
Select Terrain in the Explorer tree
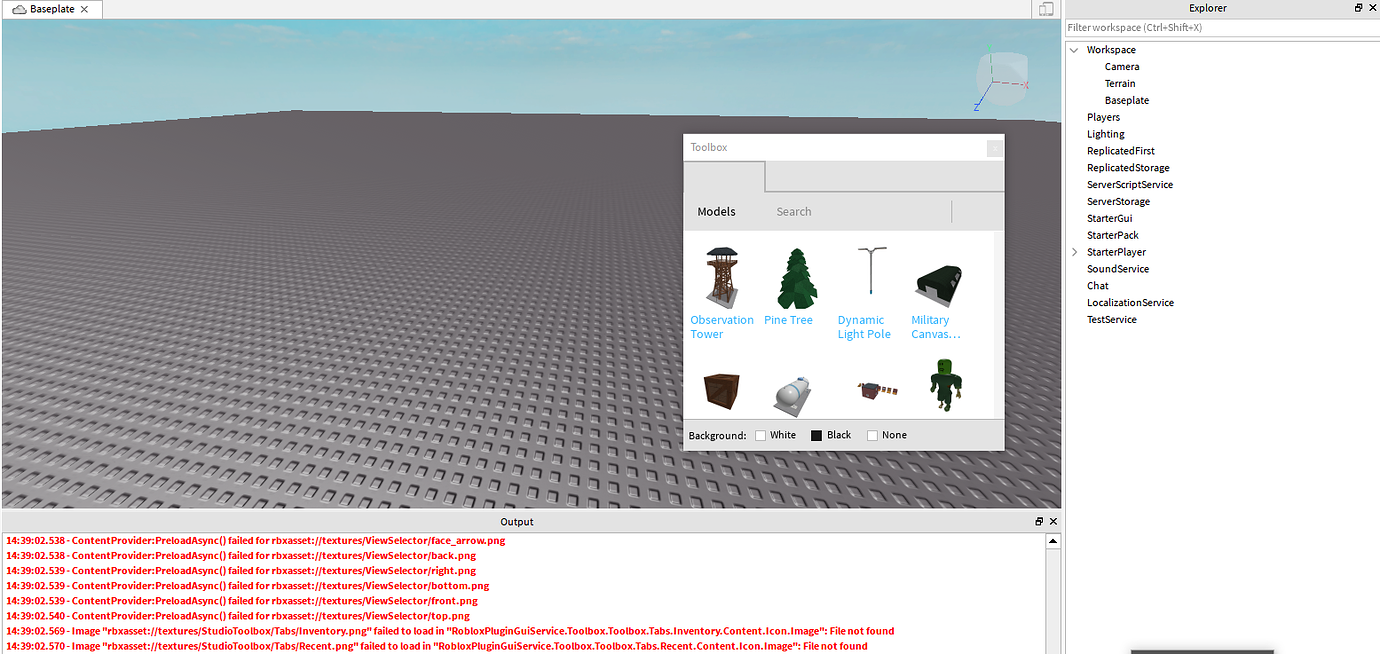click(x=1120, y=84)
